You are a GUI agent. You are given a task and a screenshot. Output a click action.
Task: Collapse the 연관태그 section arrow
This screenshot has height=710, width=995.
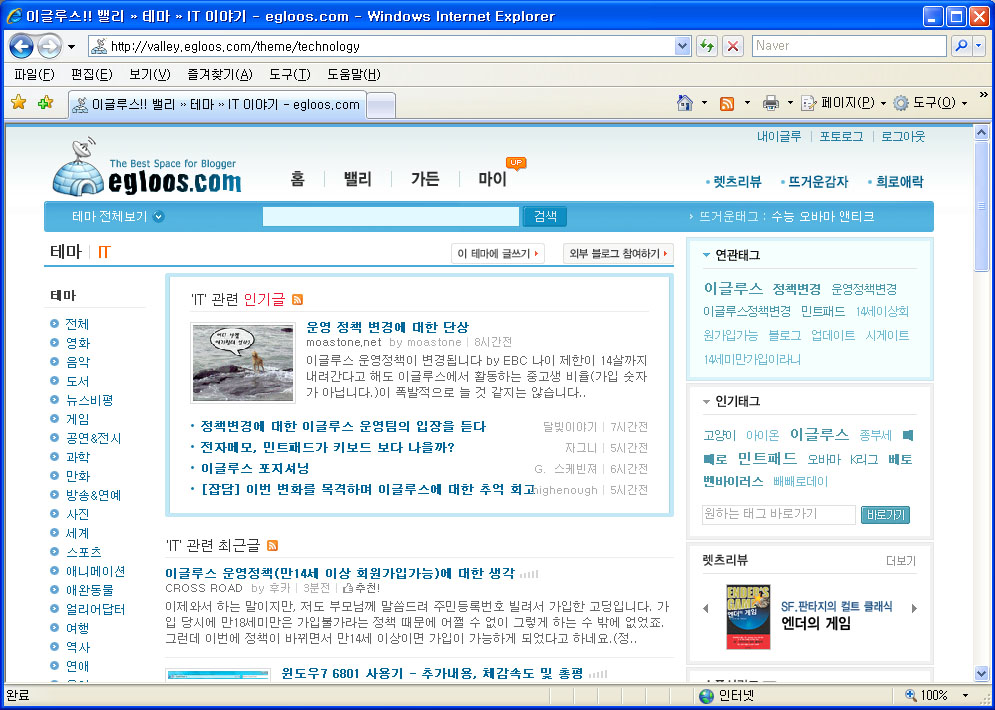click(706, 255)
